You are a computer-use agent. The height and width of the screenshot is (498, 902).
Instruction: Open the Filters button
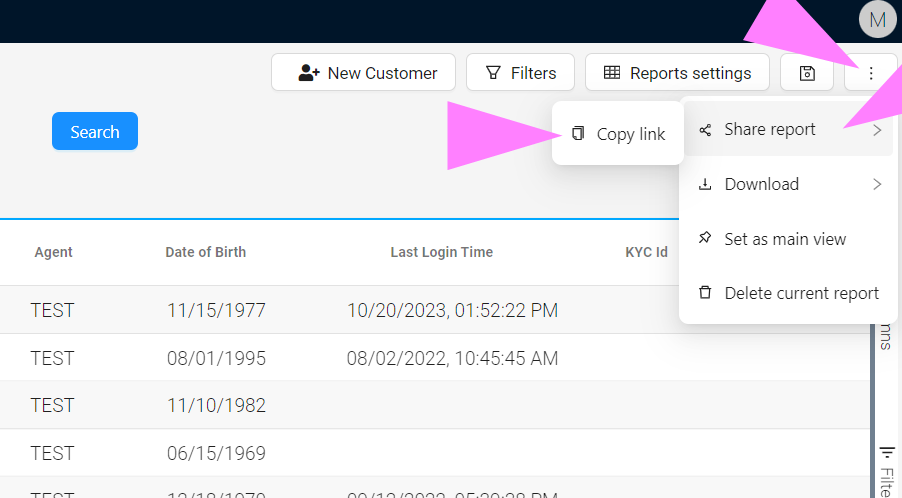pyautogui.click(x=521, y=73)
